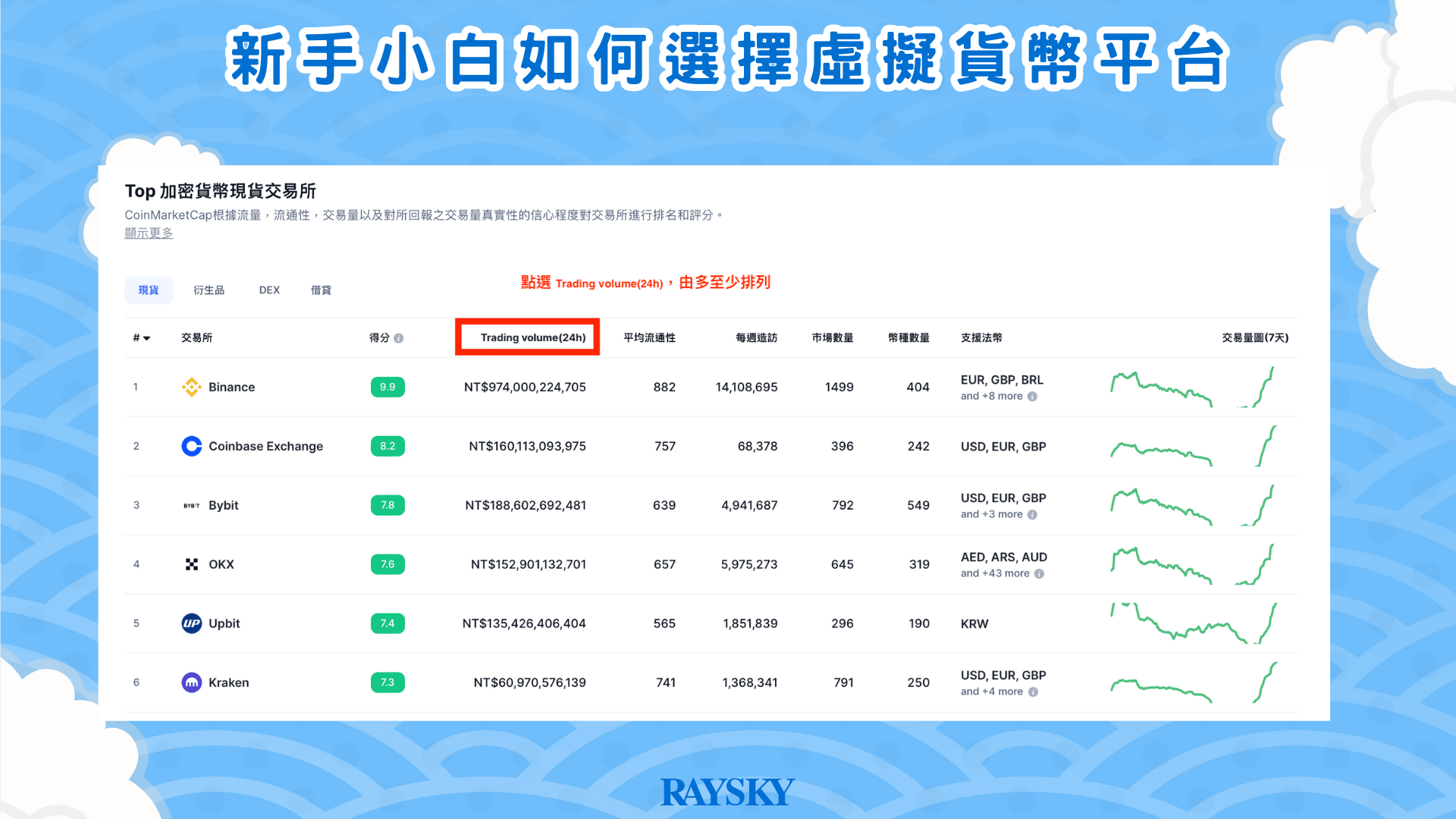The height and width of the screenshot is (819, 1456).
Task: Click the OKX logo icon
Action: [x=192, y=564]
